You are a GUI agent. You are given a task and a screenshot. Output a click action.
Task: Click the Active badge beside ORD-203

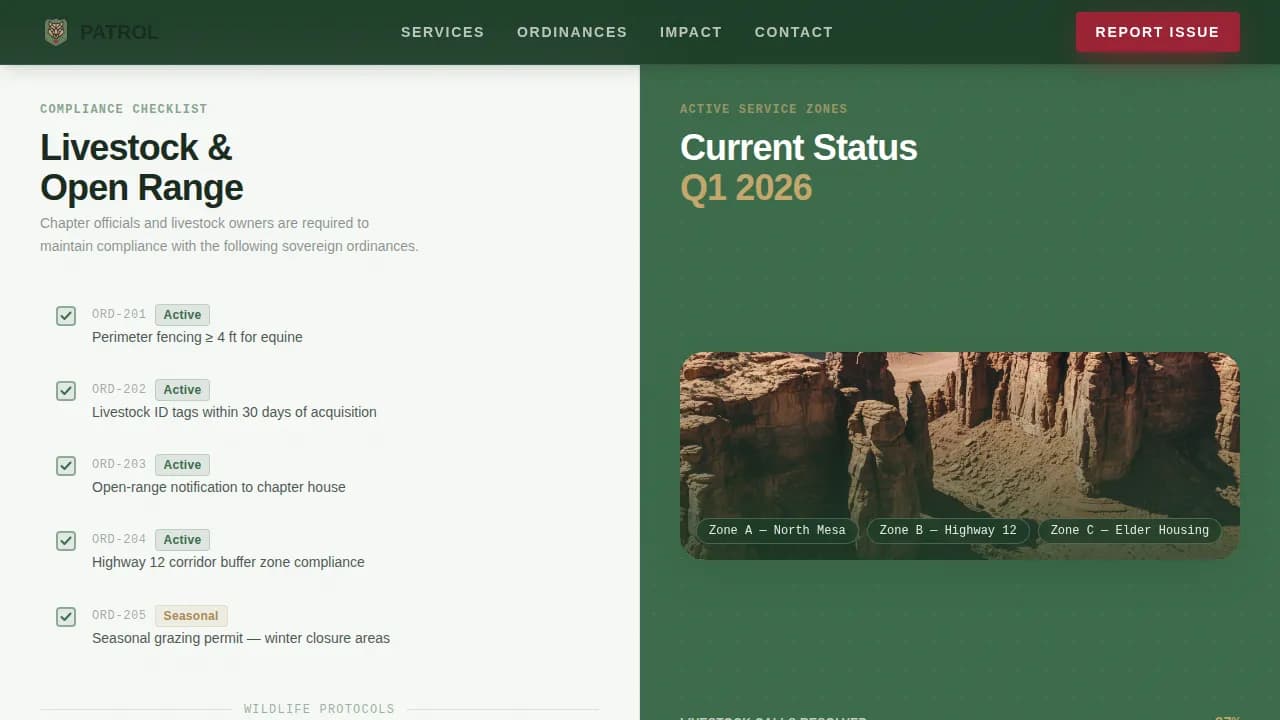[182, 465]
